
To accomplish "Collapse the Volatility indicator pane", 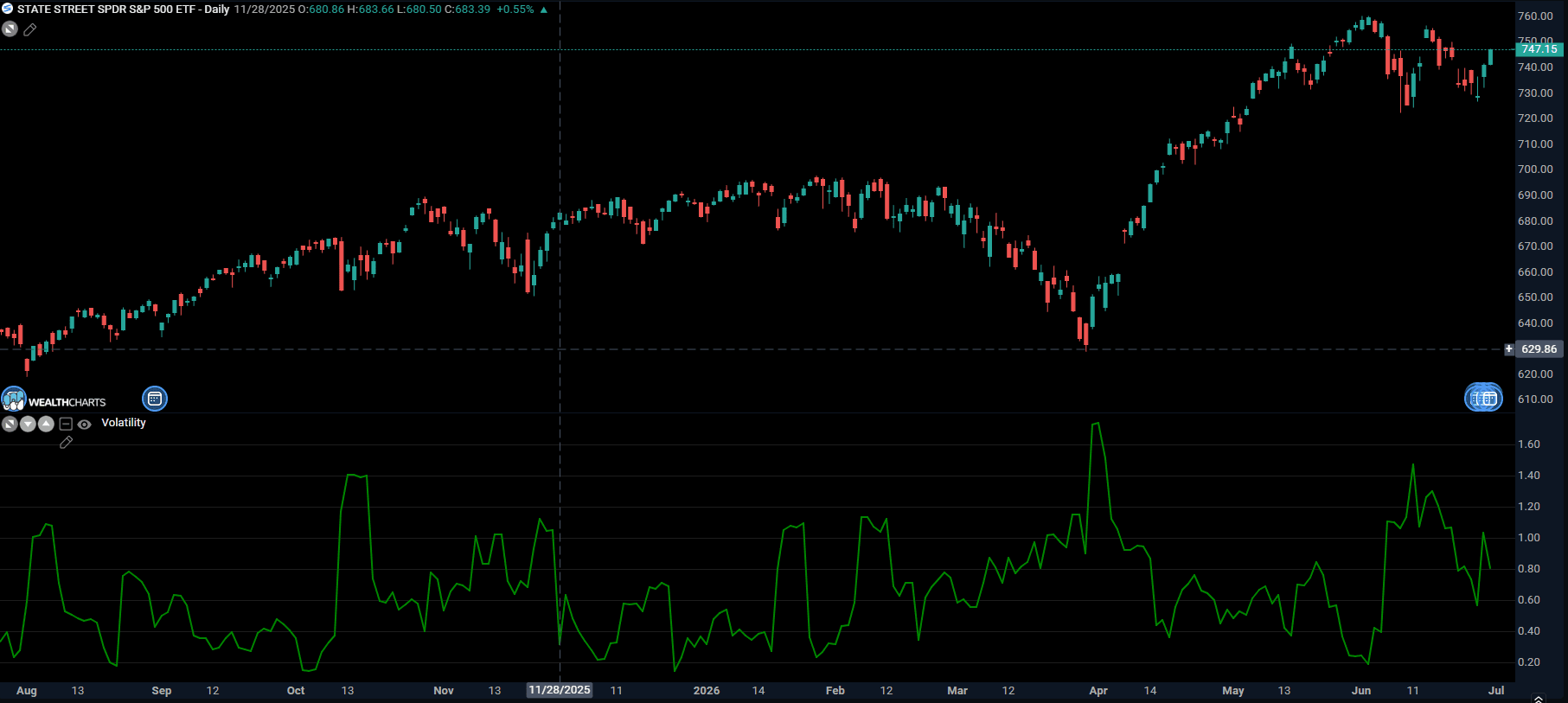I will [66, 424].
